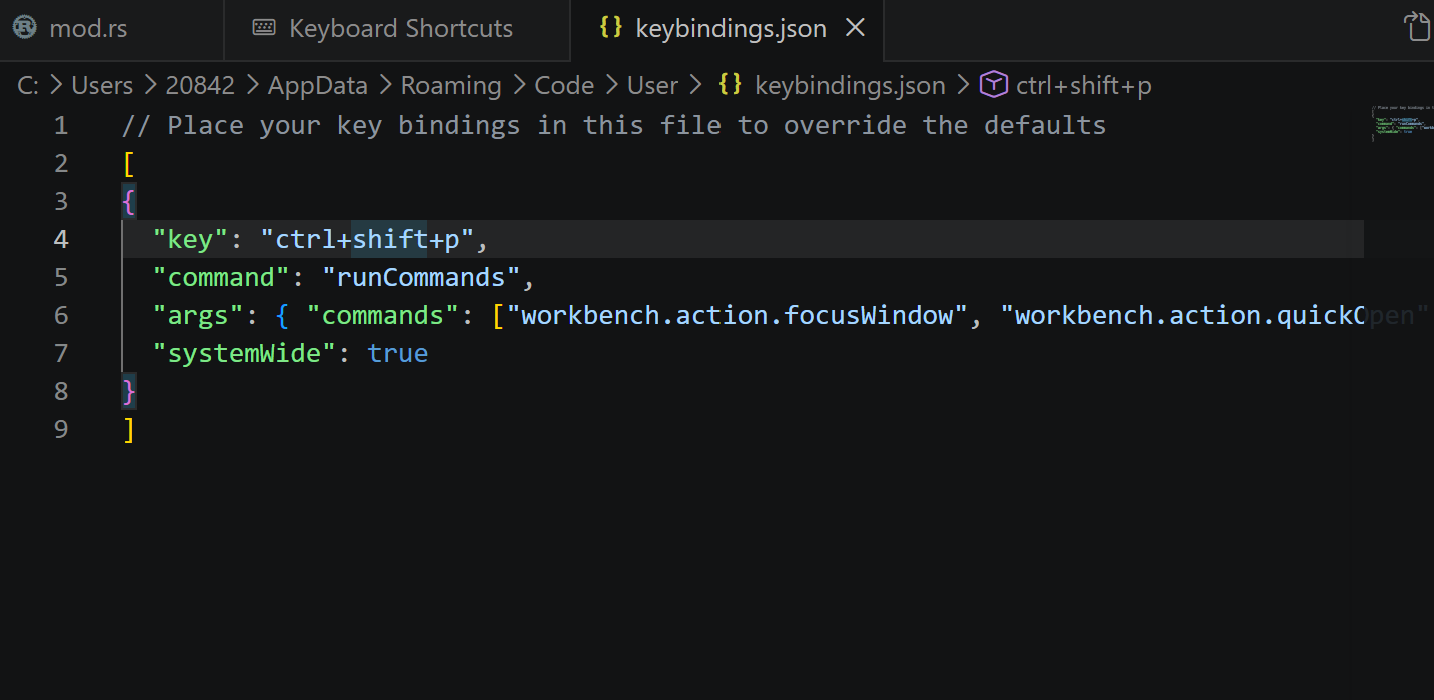Expand the Users breadcrumb segment
Image resolution: width=1434 pixels, height=700 pixels.
(102, 86)
